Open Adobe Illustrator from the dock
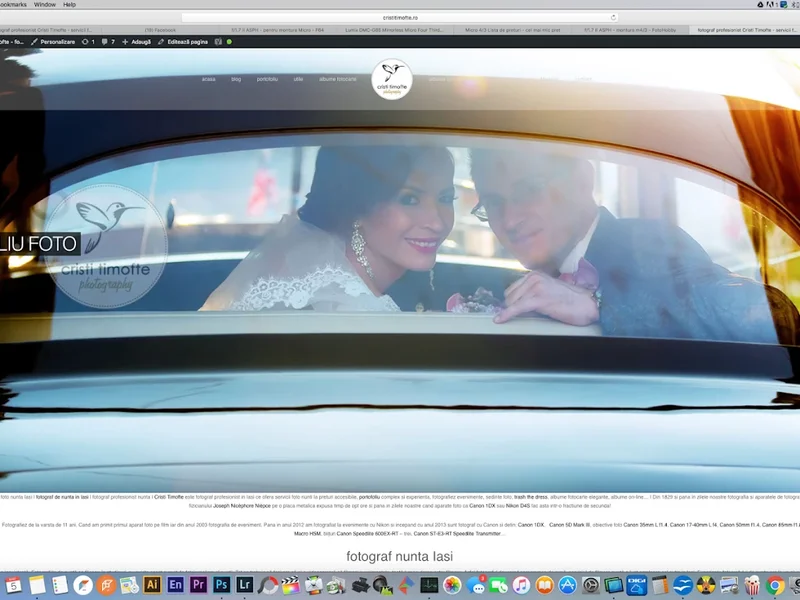This screenshot has width=800, height=600. [153, 585]
